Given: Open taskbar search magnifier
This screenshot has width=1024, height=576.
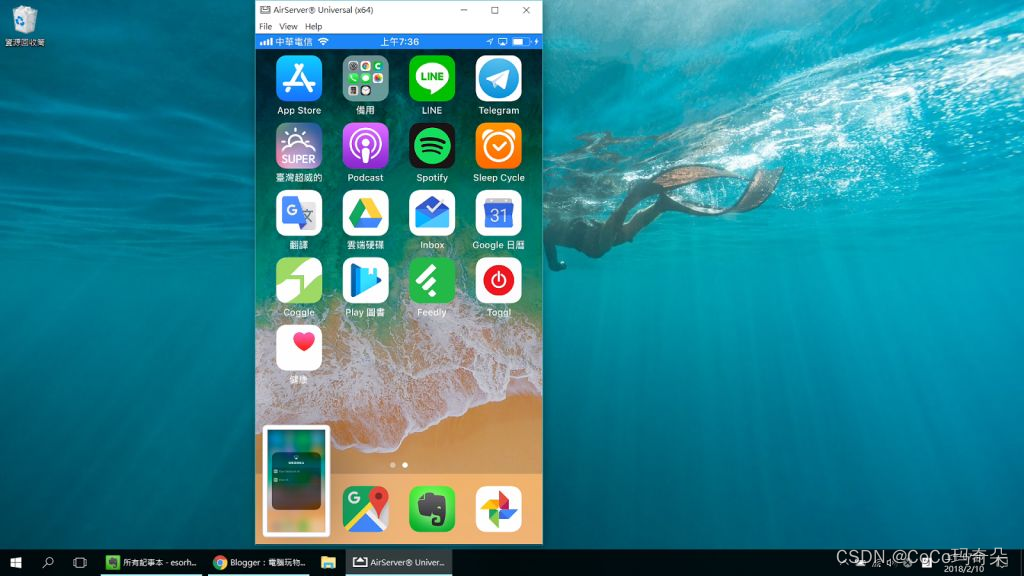Looking at the screenshot, I should (48, 562).
